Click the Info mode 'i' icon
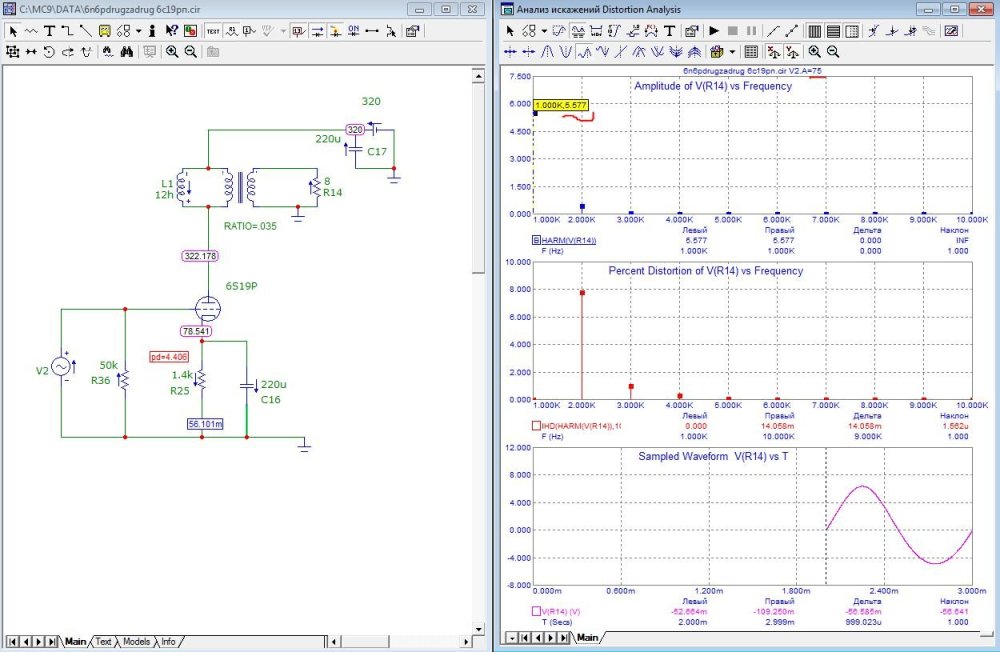1000x652 pixels. [x=151, y=31]
